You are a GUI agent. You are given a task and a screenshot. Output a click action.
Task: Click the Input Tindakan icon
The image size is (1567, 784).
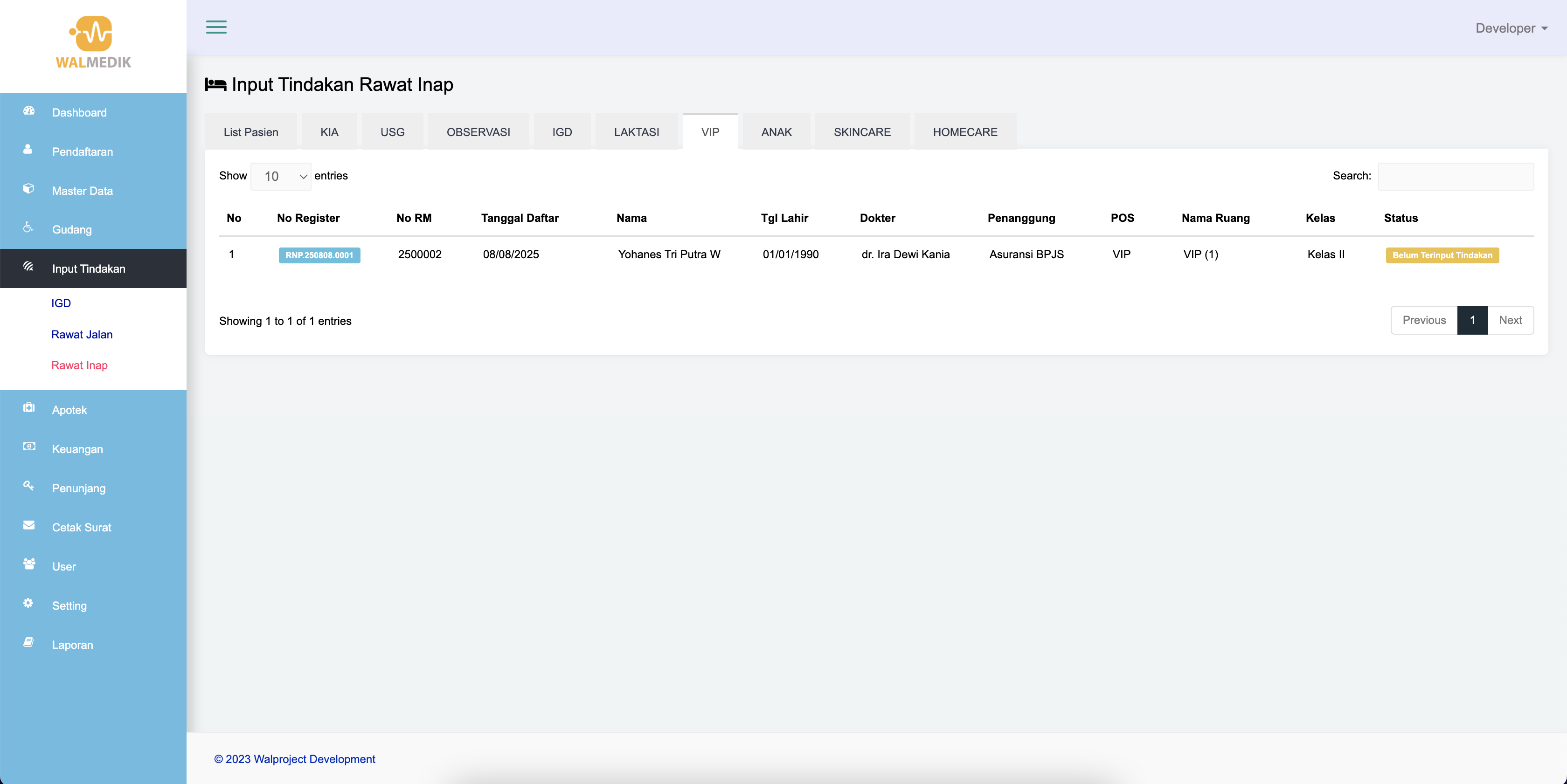pyautogui.click(x=28, y=266)
